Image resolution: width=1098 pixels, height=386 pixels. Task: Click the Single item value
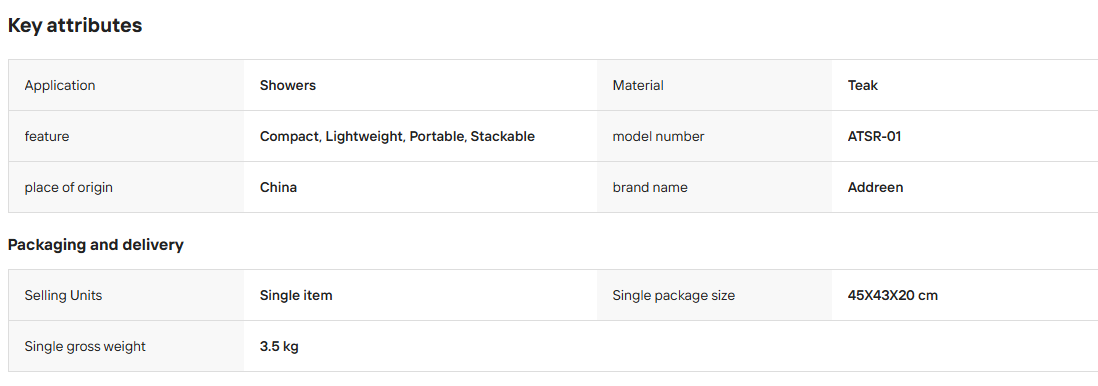coord(296,296)
